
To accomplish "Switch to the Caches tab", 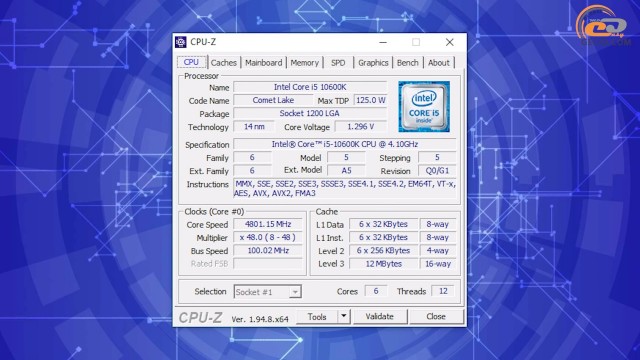I will pos(224,63).
